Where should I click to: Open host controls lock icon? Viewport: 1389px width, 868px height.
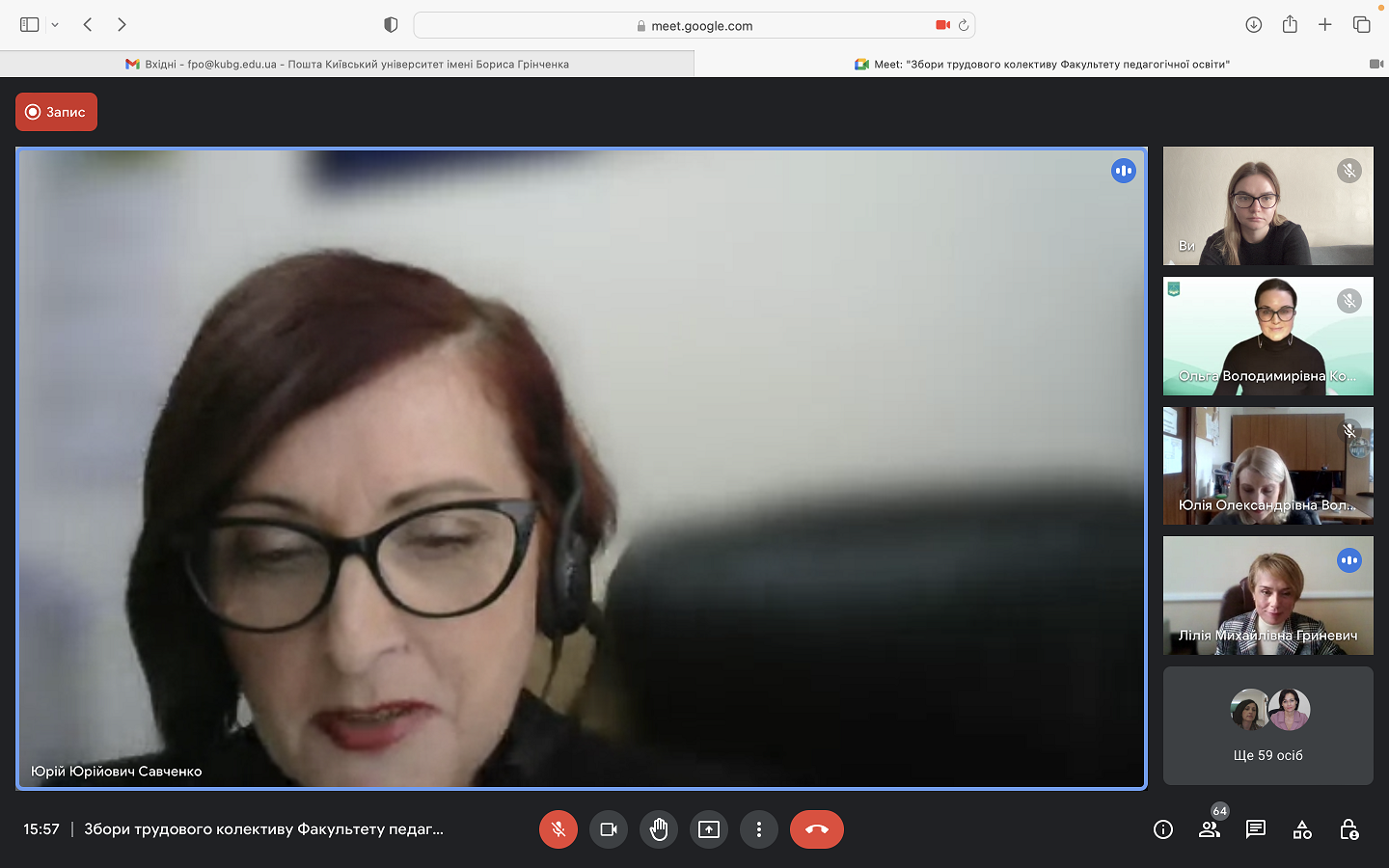pos(1348,829)
